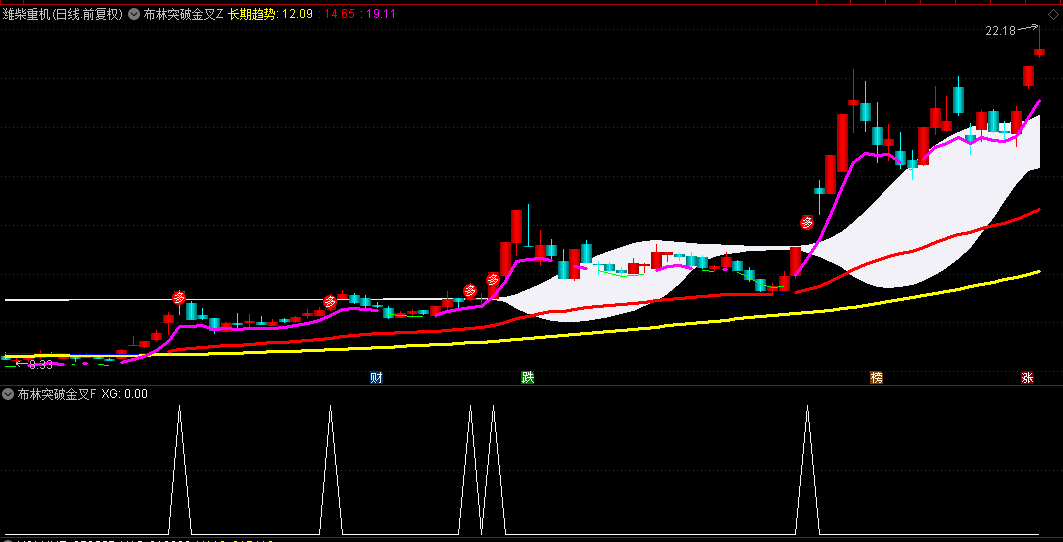Expand the 布林突破金叉F indicator dropdown arrow
The width and height of the screenshot is (1063, 542).
(9, 393)
